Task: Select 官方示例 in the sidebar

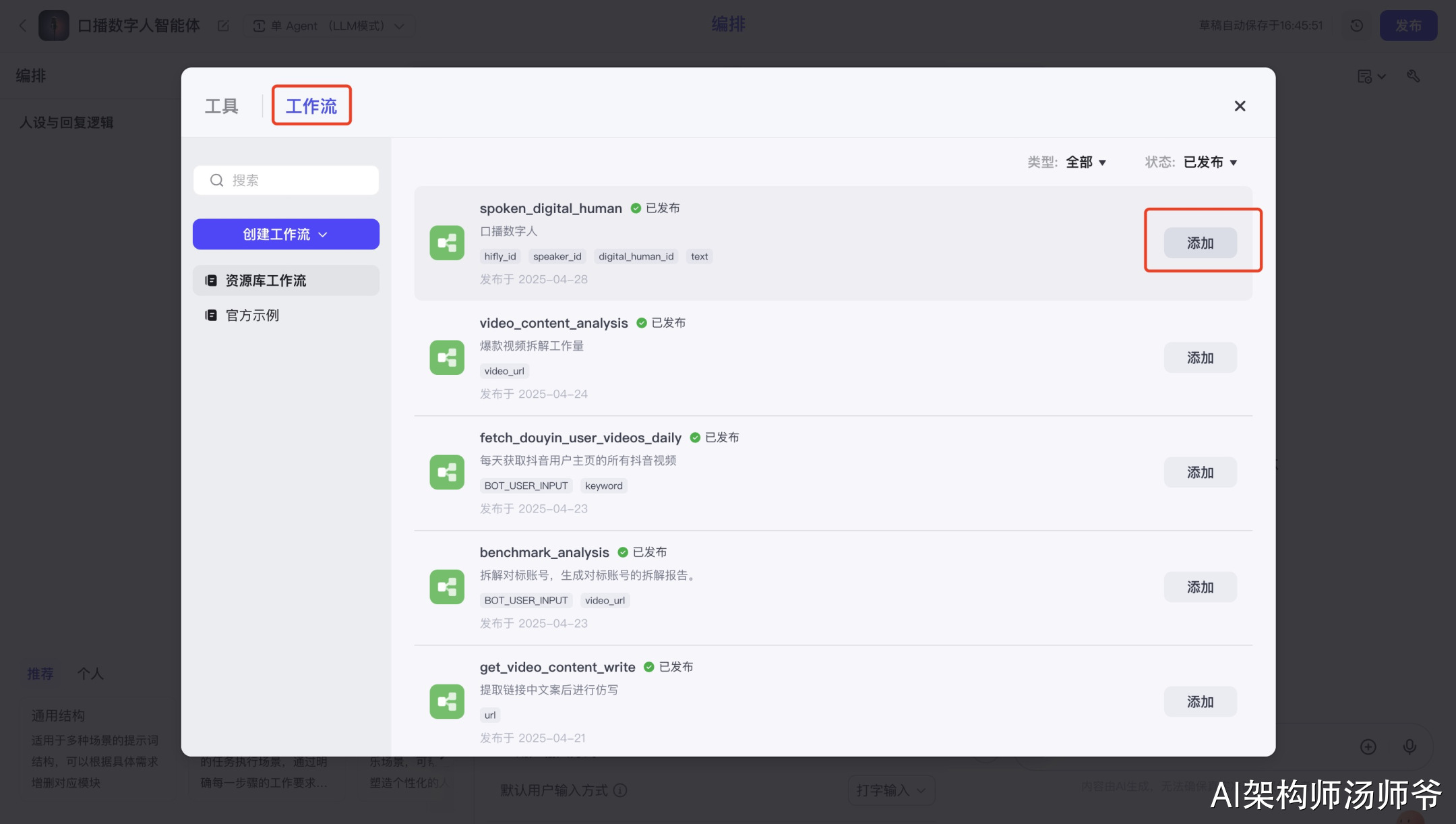Action: pos(251,315)
